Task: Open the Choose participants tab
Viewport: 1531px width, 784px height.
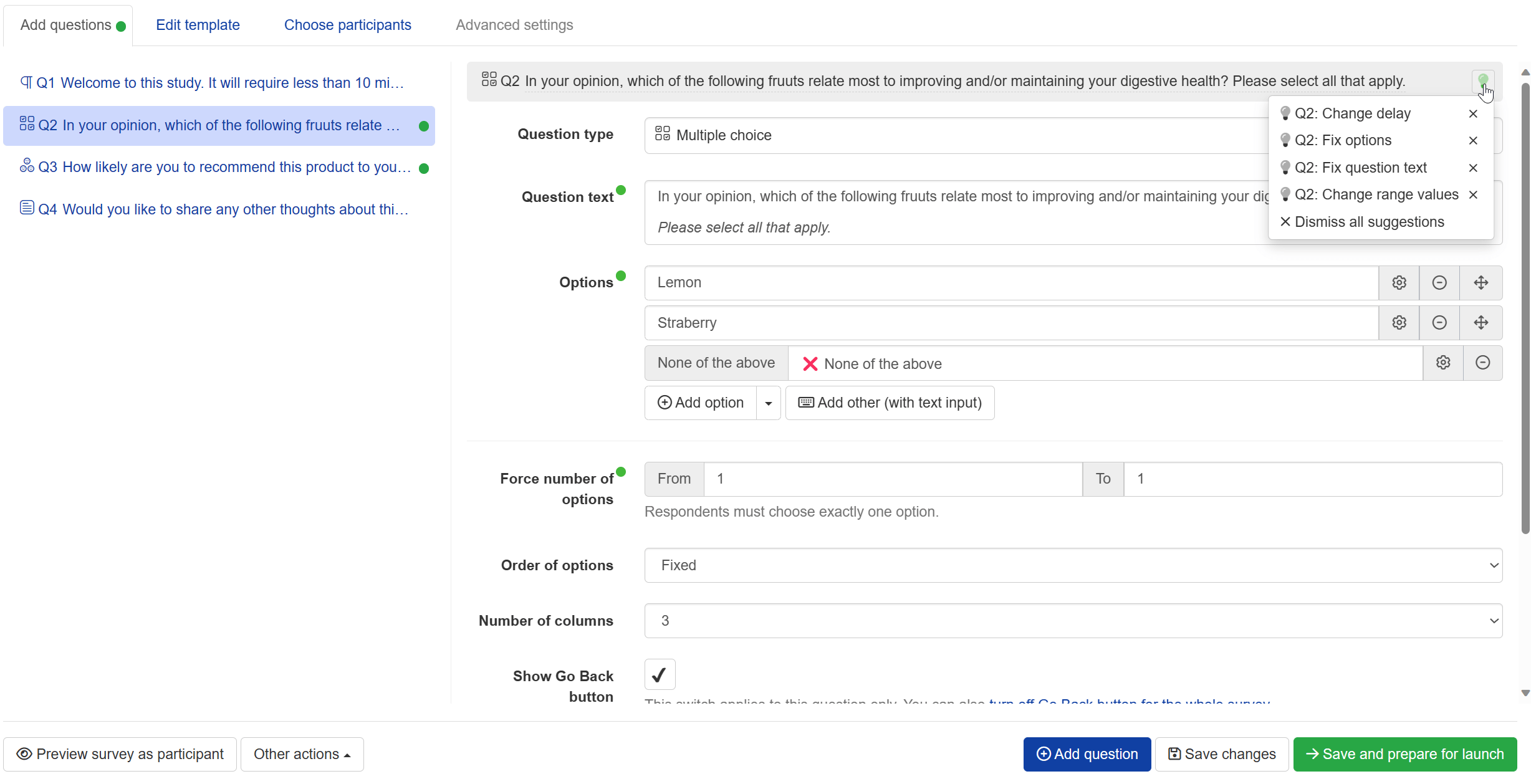Action: pos(347,25)
